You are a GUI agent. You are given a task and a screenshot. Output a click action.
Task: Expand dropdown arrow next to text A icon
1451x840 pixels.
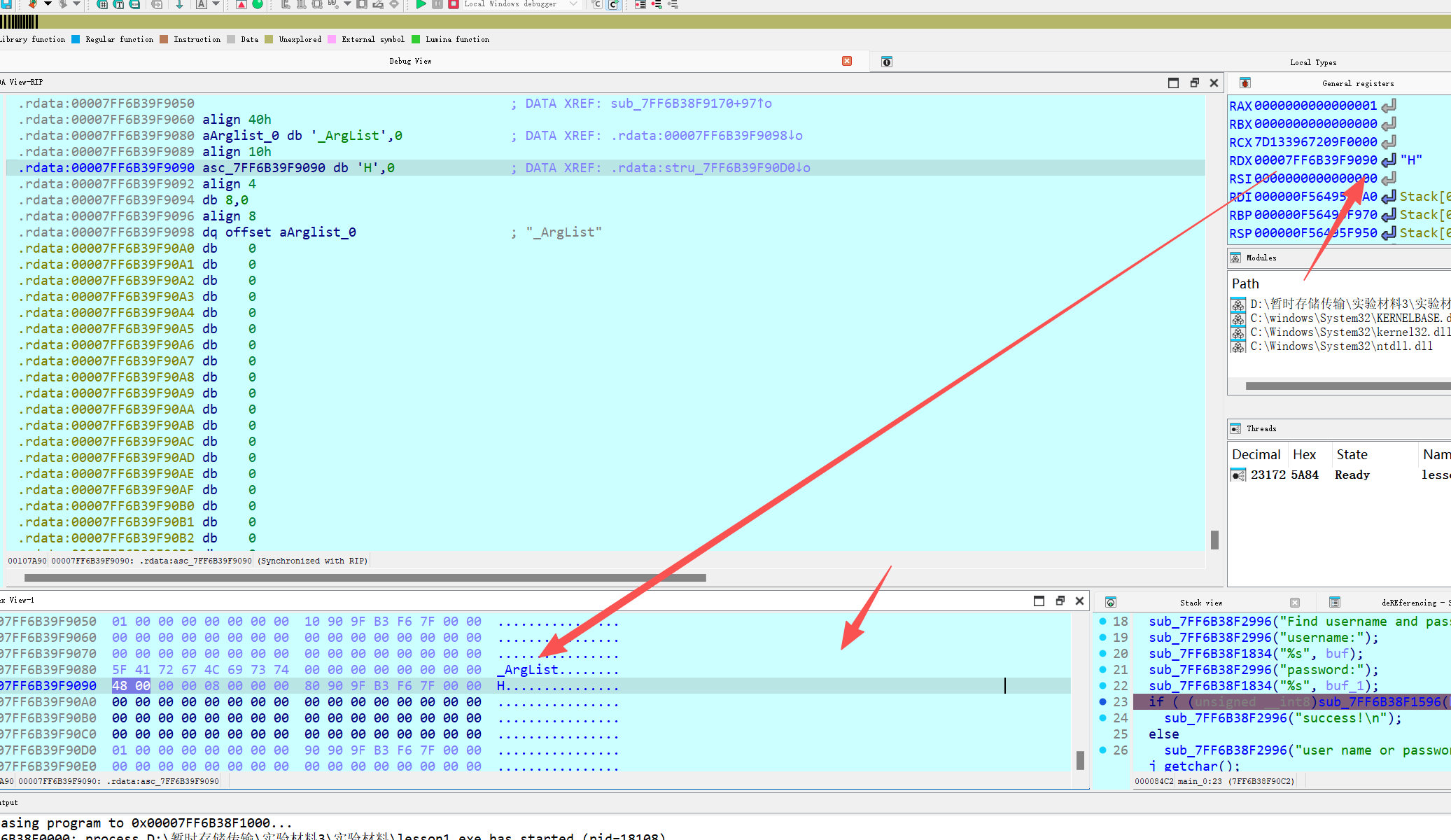pyautogui.click(x=216, y=4)
